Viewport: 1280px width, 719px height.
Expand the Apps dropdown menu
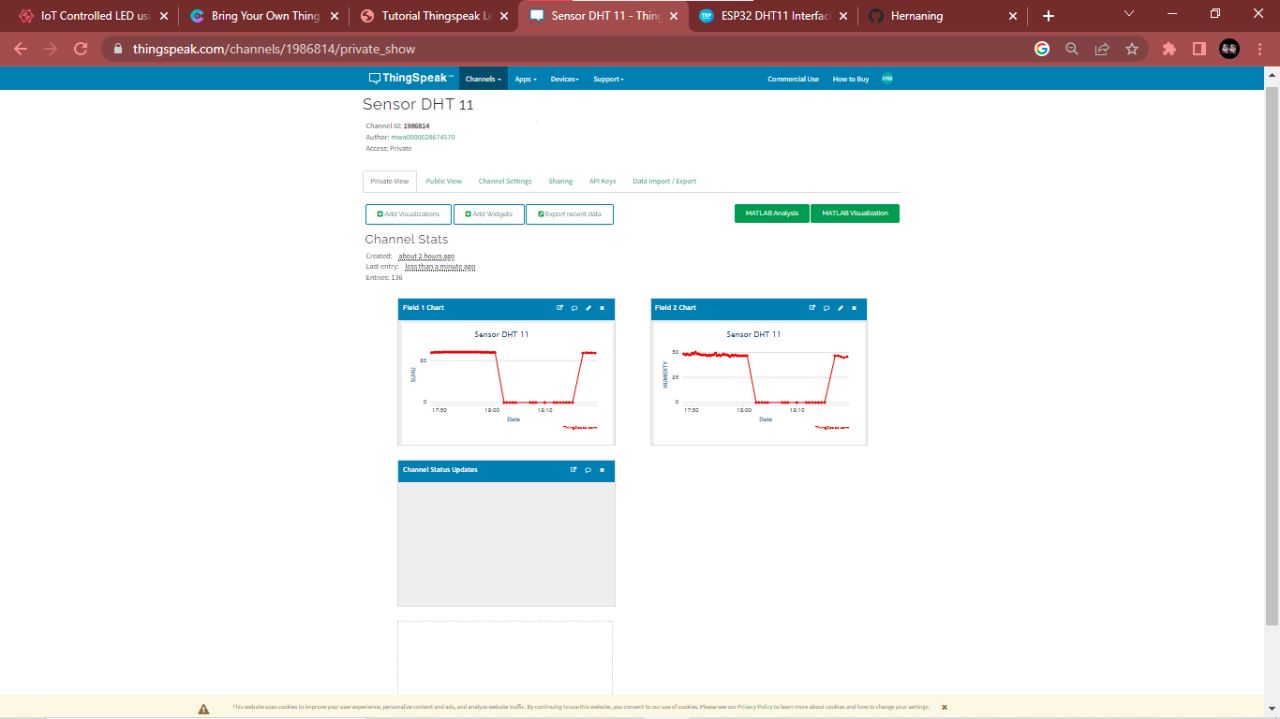click(525, 79)
